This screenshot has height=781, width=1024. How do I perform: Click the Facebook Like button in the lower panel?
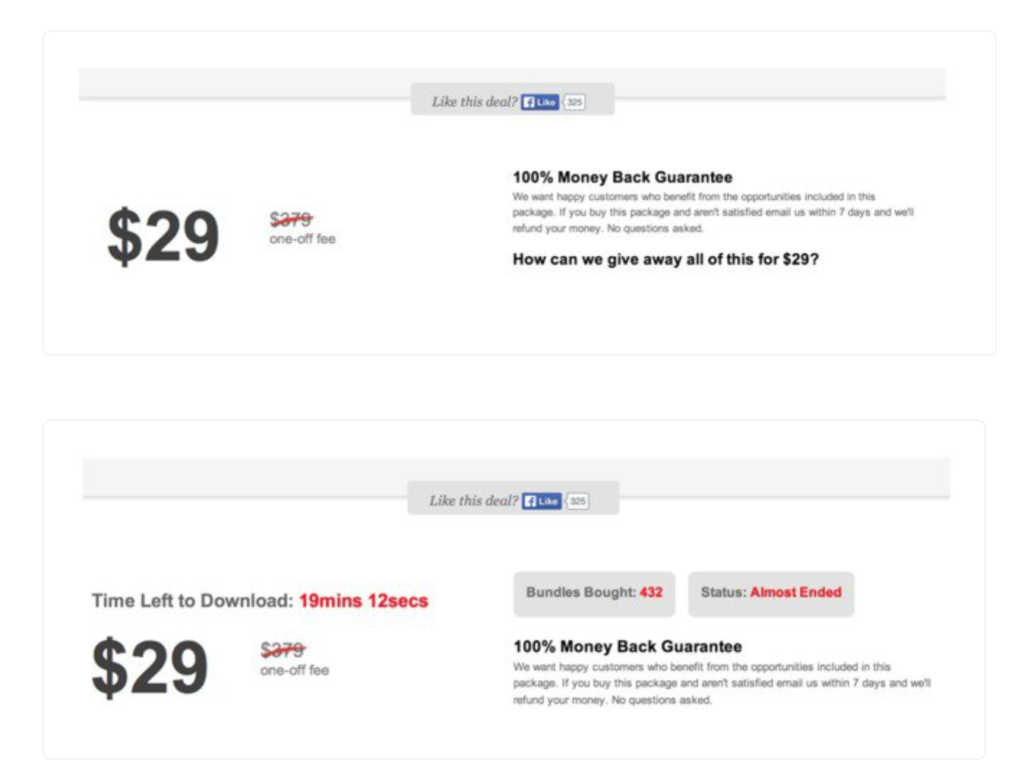tap(542, 501)
